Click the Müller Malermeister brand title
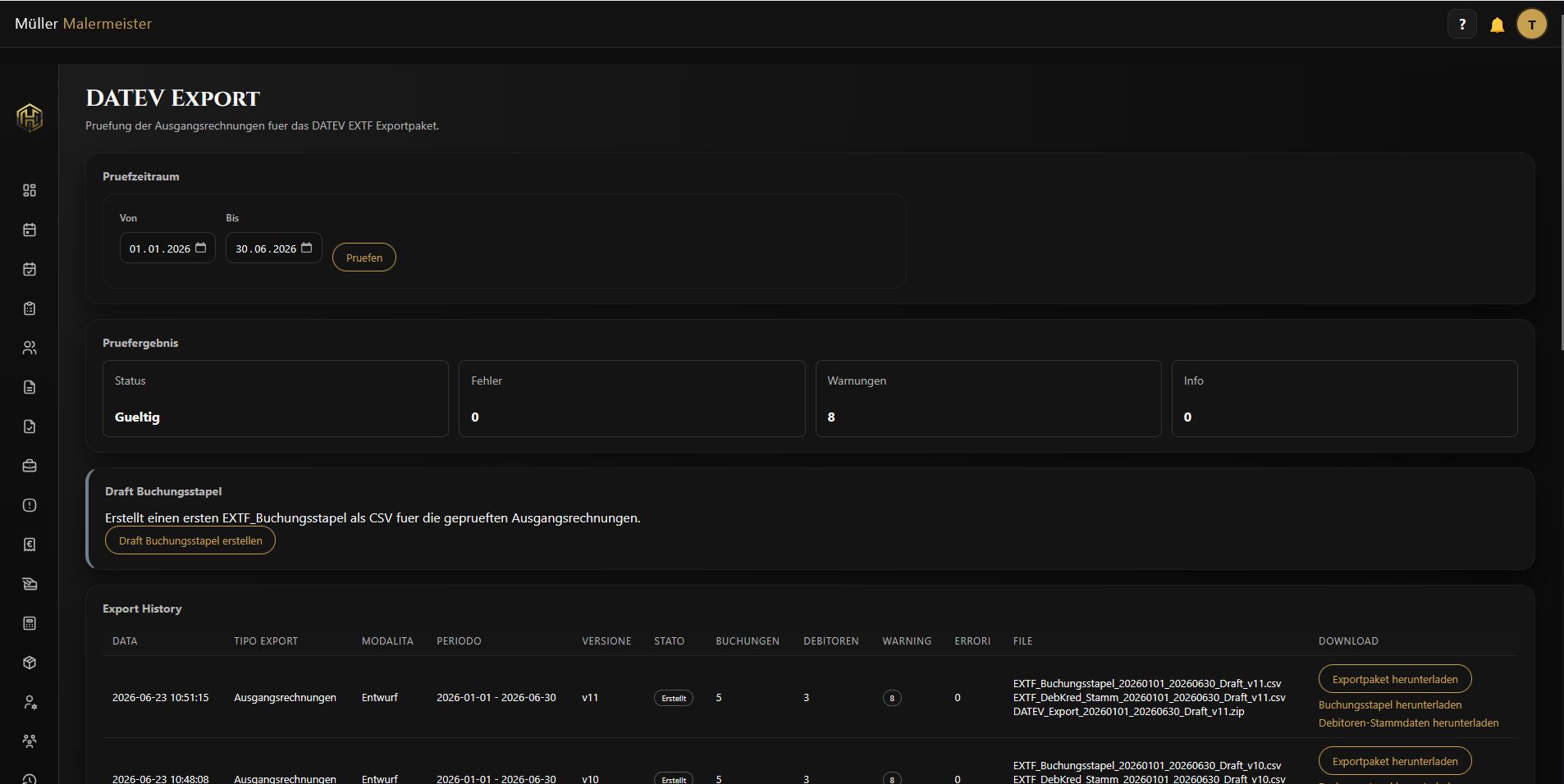Image resolution: width=1564 pixels, height=784 pixels. tap(84, 24)
